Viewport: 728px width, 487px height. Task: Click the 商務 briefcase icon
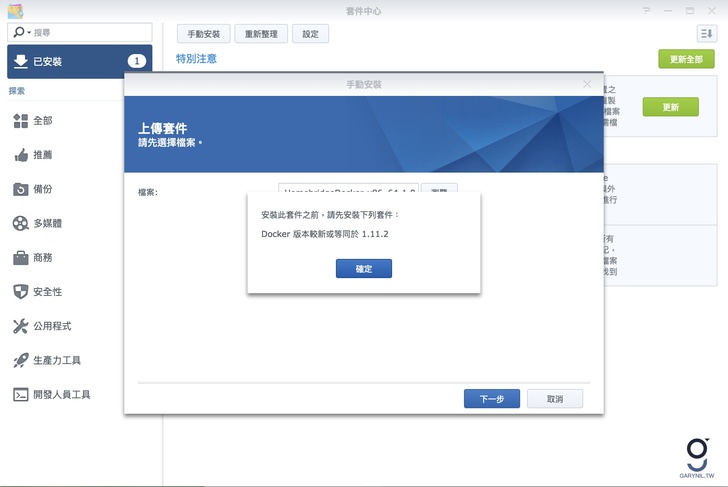(20, 258)
